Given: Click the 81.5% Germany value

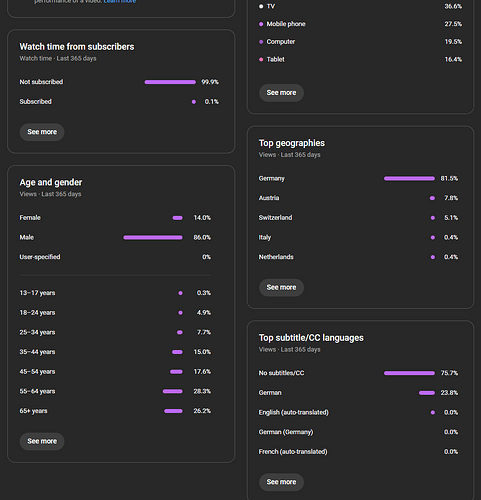Looking at the screenshot, I should [449, 178].
